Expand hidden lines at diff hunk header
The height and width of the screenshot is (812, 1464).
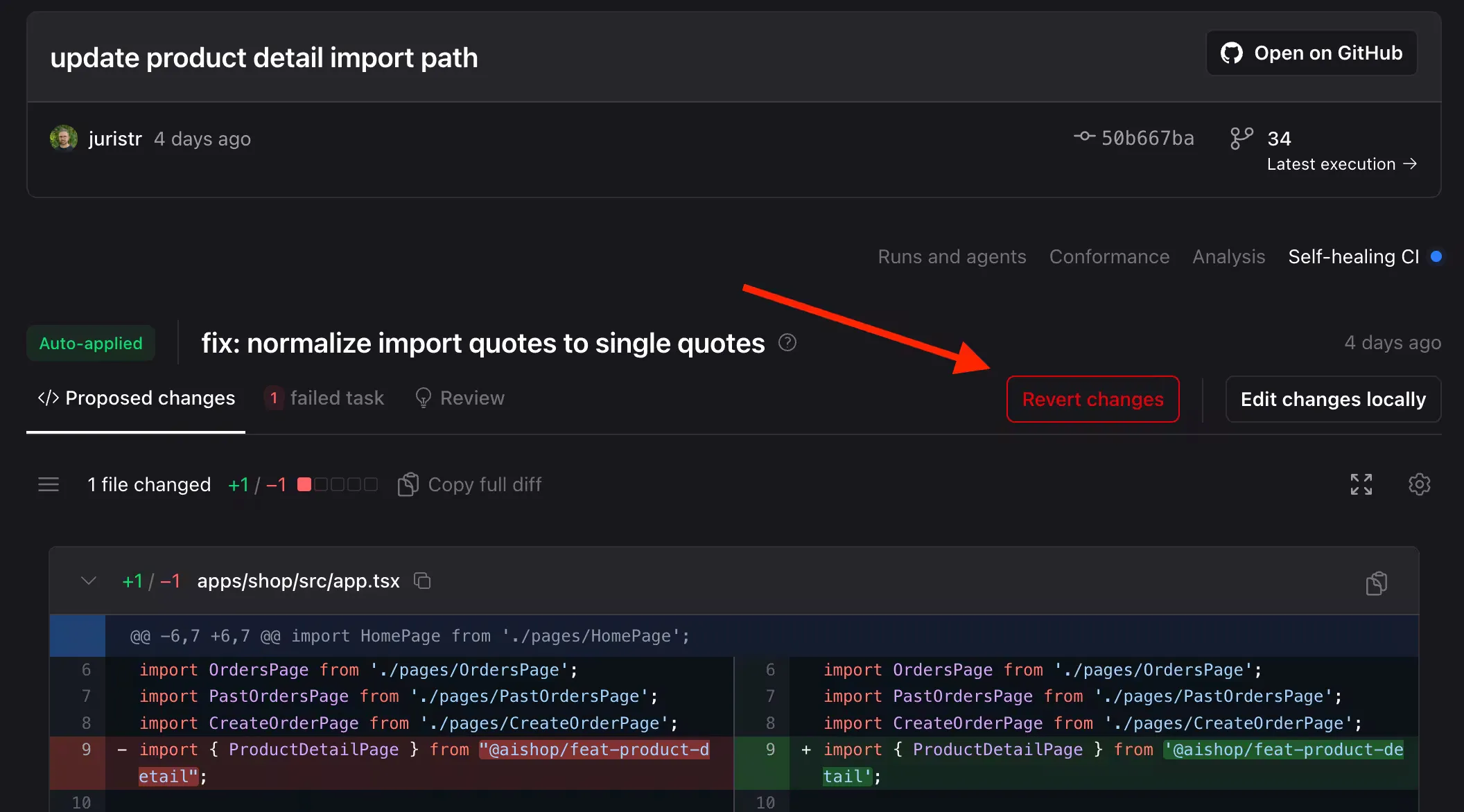78,636
